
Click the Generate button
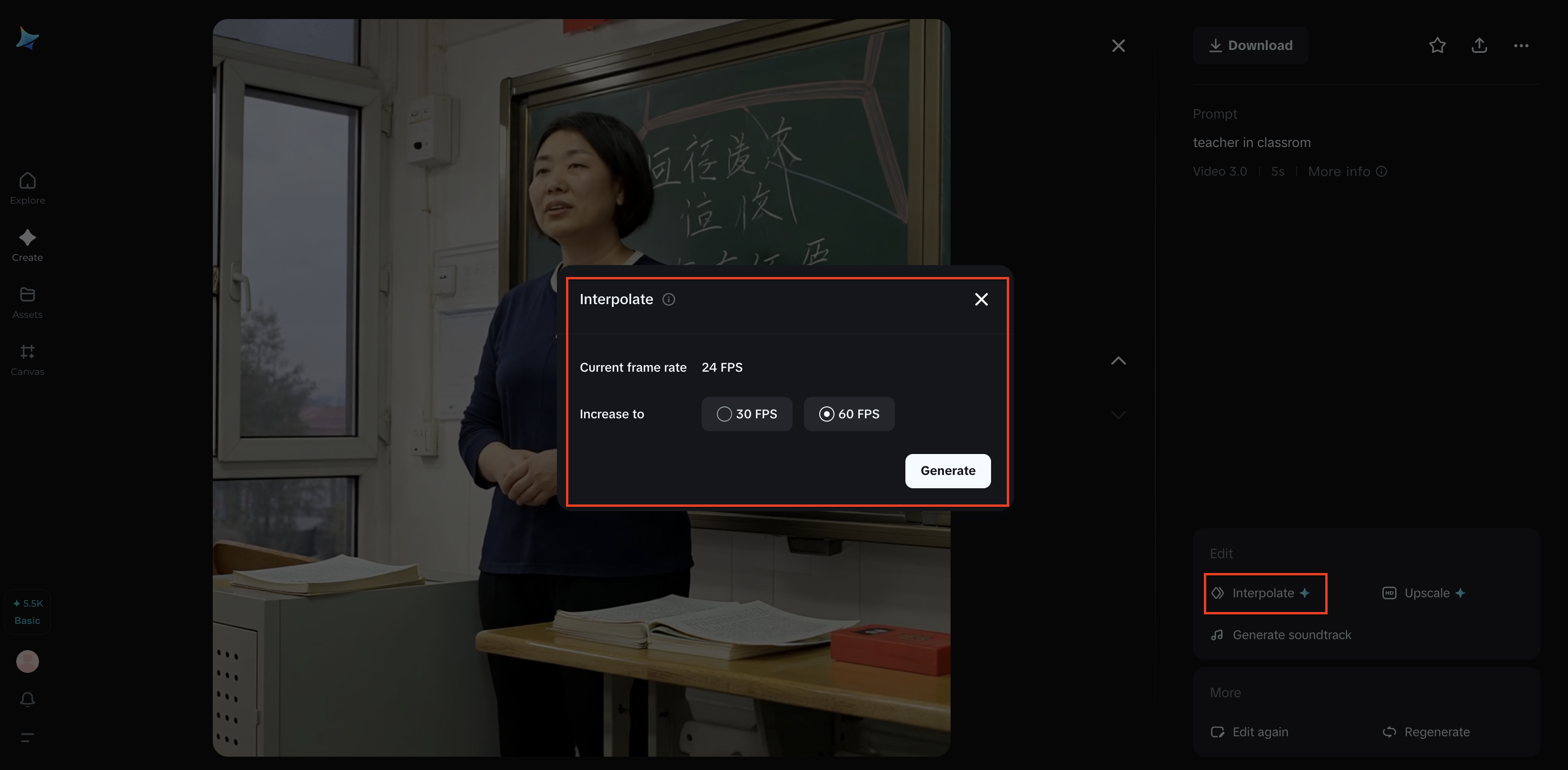pyautogui.click(x=947, y=471)
